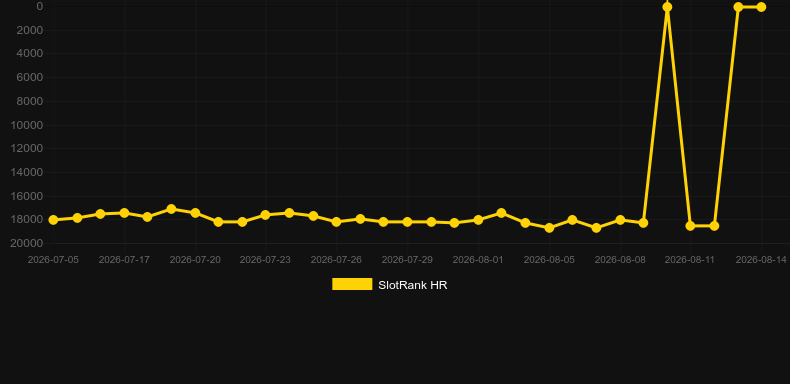The height and width of the screenshot is (384, 790).
Task: Click y-axis label 14000
Action: [27, 172]
